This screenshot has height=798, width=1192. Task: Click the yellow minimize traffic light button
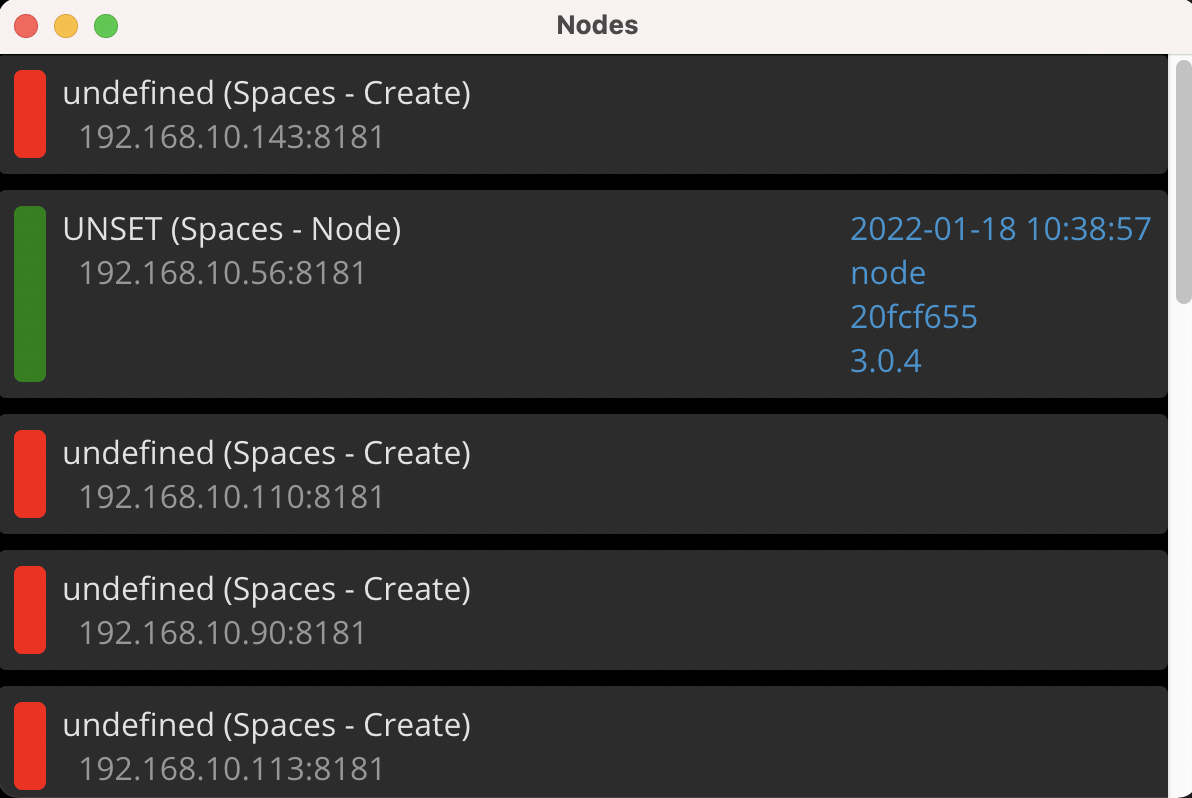[x=65, y=25]
